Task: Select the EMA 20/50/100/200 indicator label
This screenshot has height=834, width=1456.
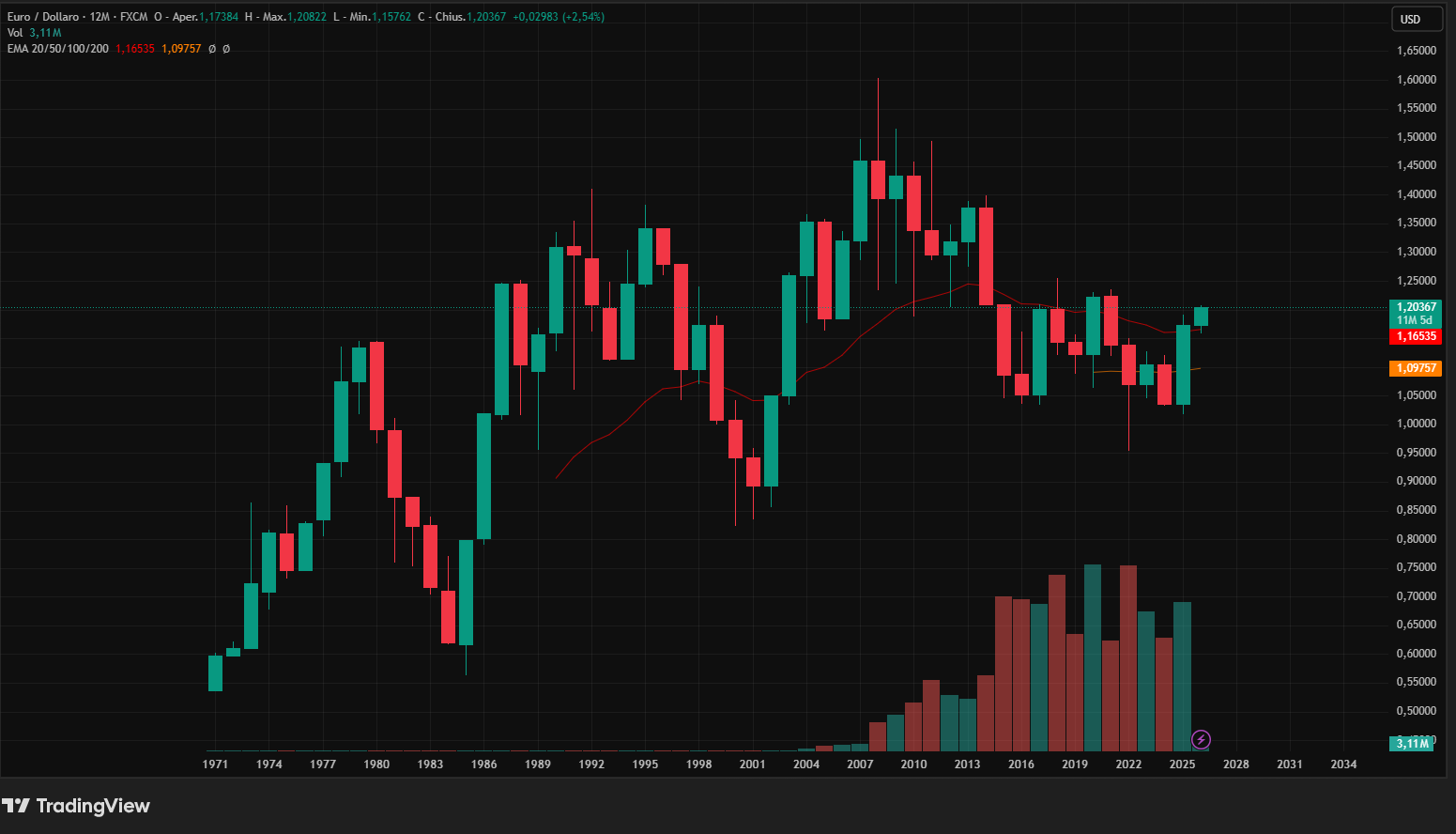Action: coord(58,49)
